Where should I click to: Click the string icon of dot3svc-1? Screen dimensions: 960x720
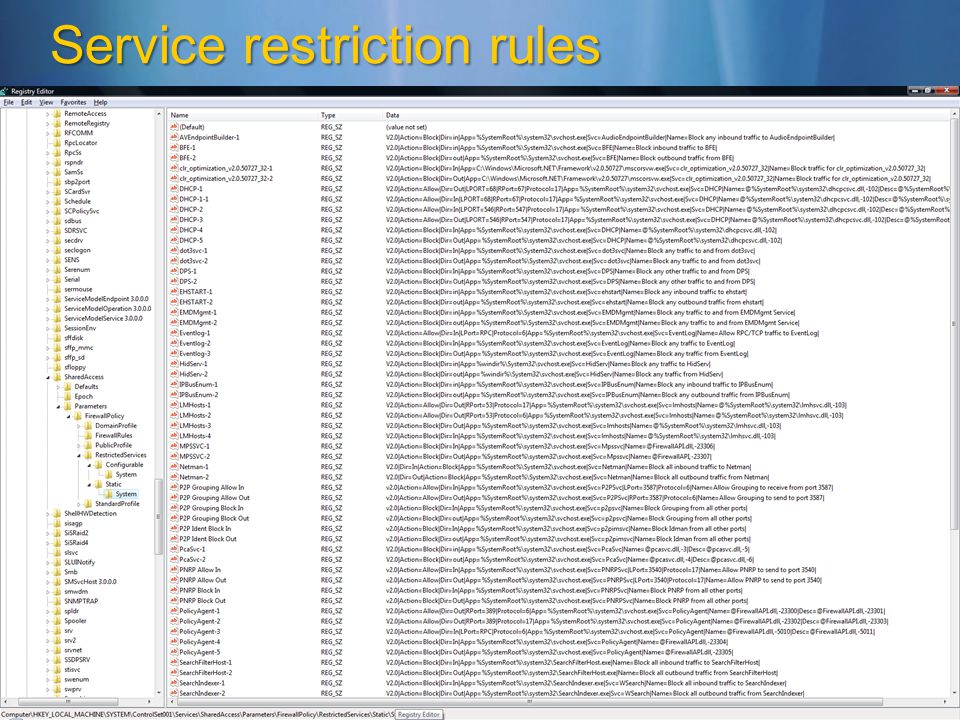tap(174, 250)
